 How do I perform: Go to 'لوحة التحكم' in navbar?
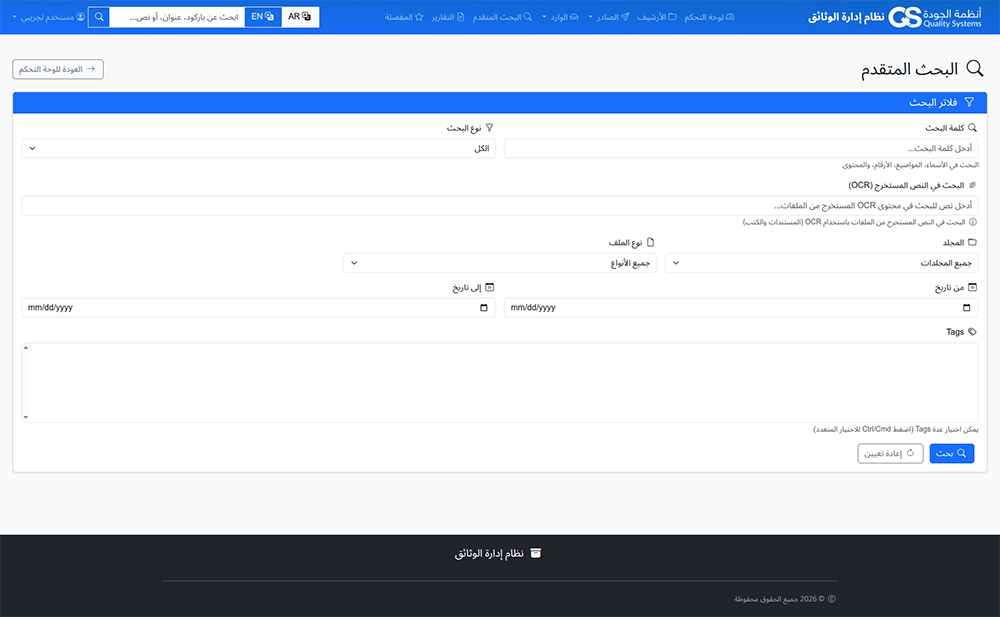pos(709,17)
